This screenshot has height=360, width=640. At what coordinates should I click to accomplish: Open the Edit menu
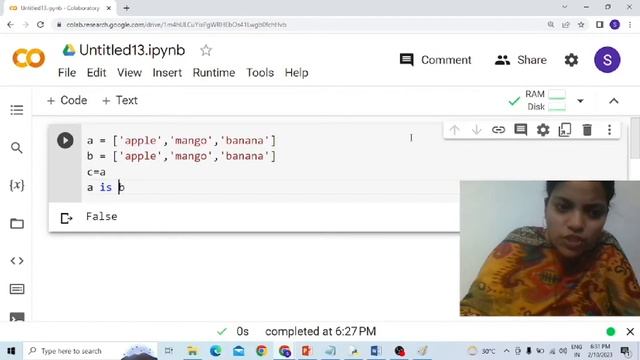(x=96, y=73)
